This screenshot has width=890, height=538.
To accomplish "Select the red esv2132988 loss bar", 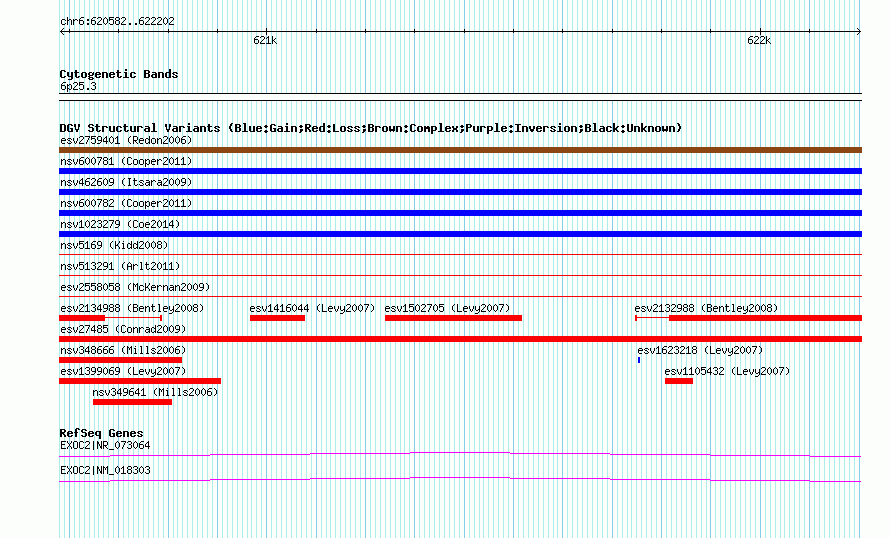I will (x=749, y=318).
